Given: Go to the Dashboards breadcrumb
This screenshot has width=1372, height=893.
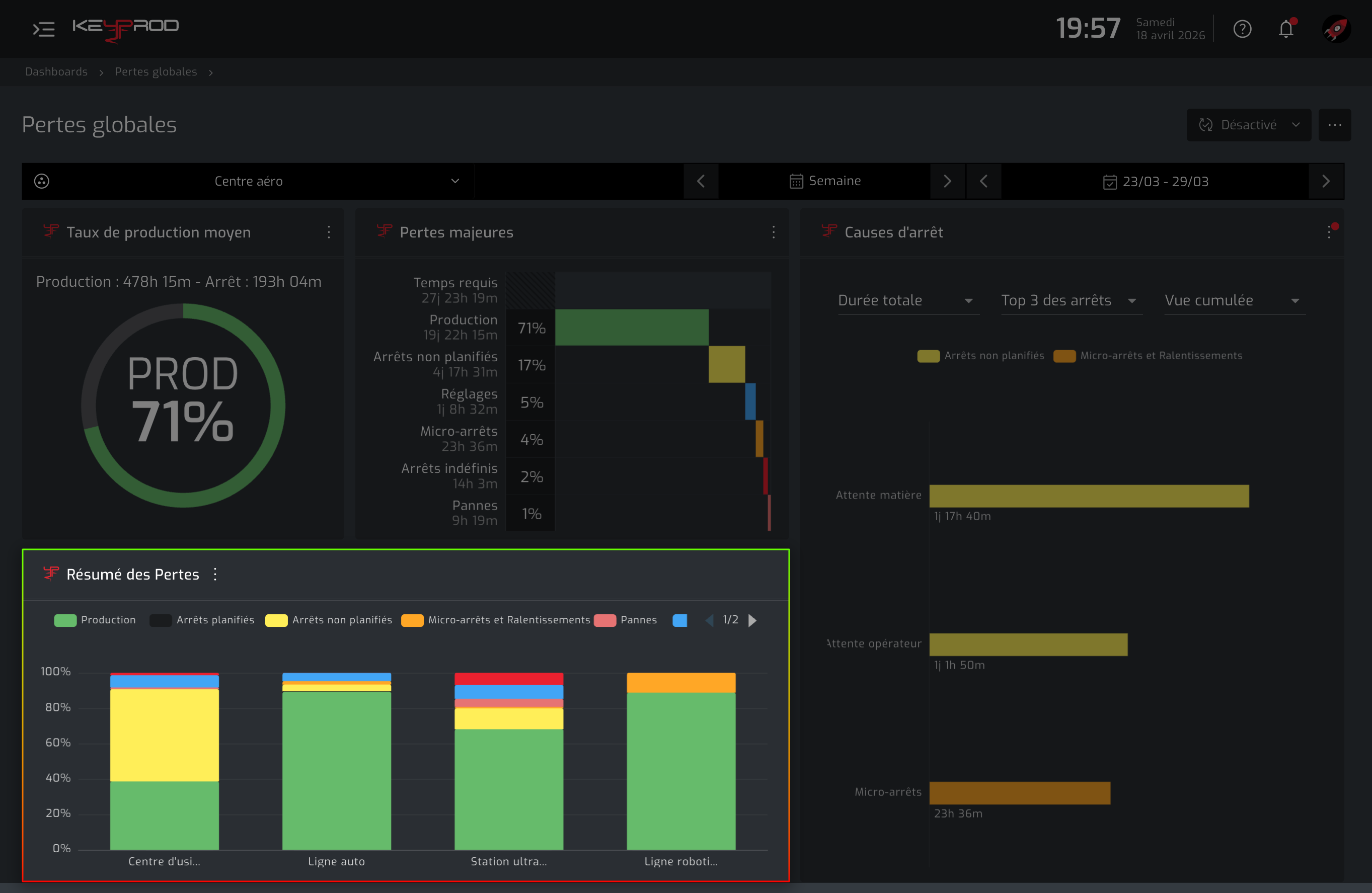Looking at the screenshot, I should [x=56, y=72].
